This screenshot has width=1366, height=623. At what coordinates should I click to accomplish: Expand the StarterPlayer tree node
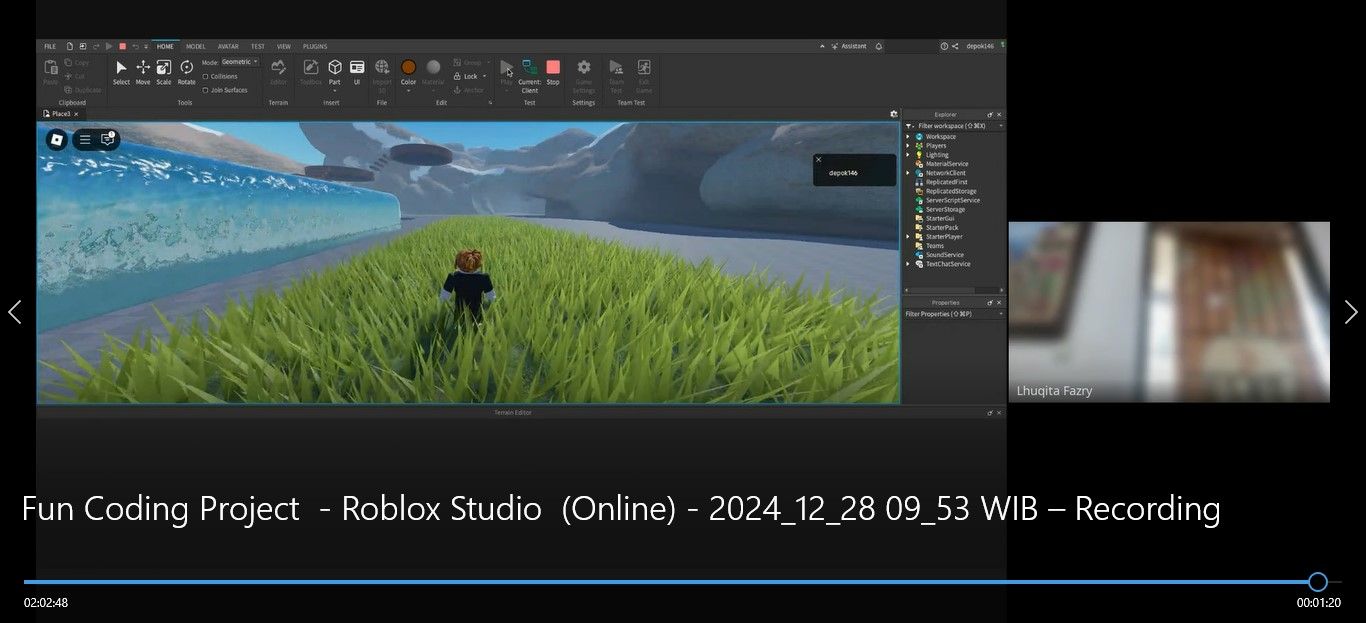pyautogui.click(x=909, y=237)
